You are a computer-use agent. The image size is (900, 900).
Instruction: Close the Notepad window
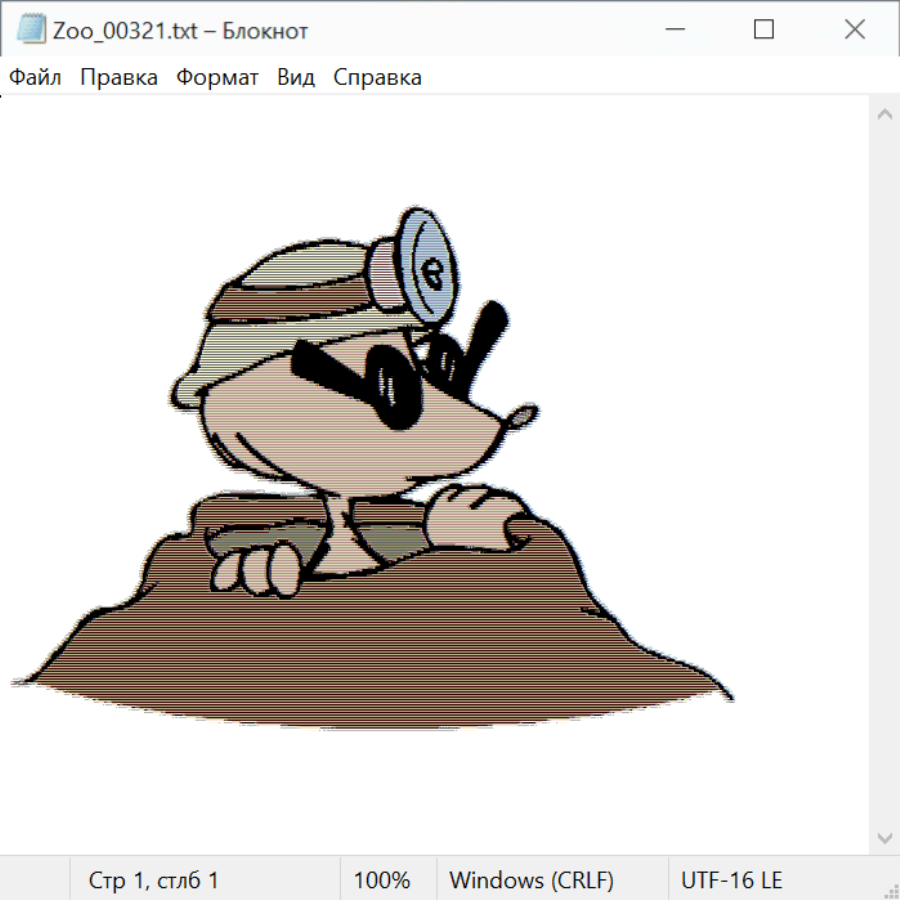click(855, 30)
